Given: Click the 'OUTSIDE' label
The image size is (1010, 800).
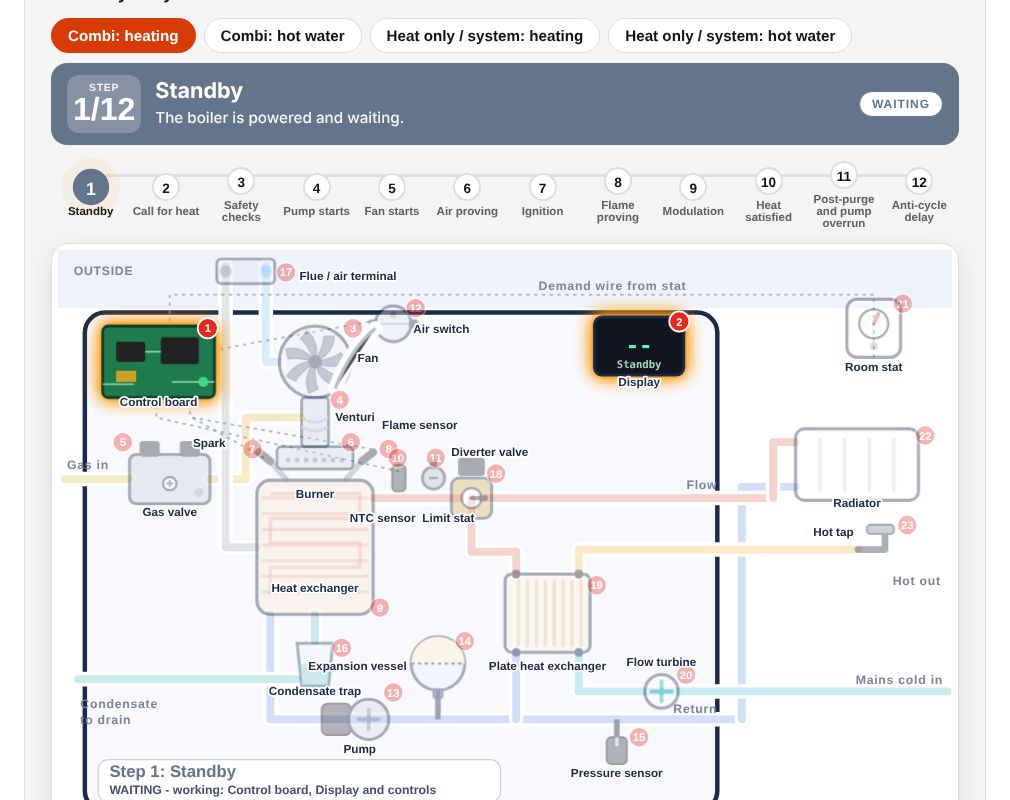Looking at the screenshot, I should pyautogui.click(x=103, y=271).
